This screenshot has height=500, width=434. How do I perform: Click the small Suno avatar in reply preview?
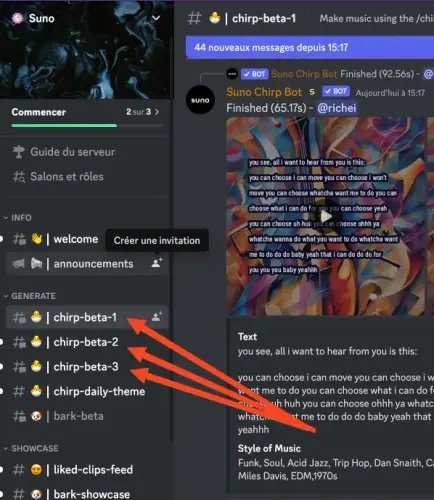(x=232, y=74)
